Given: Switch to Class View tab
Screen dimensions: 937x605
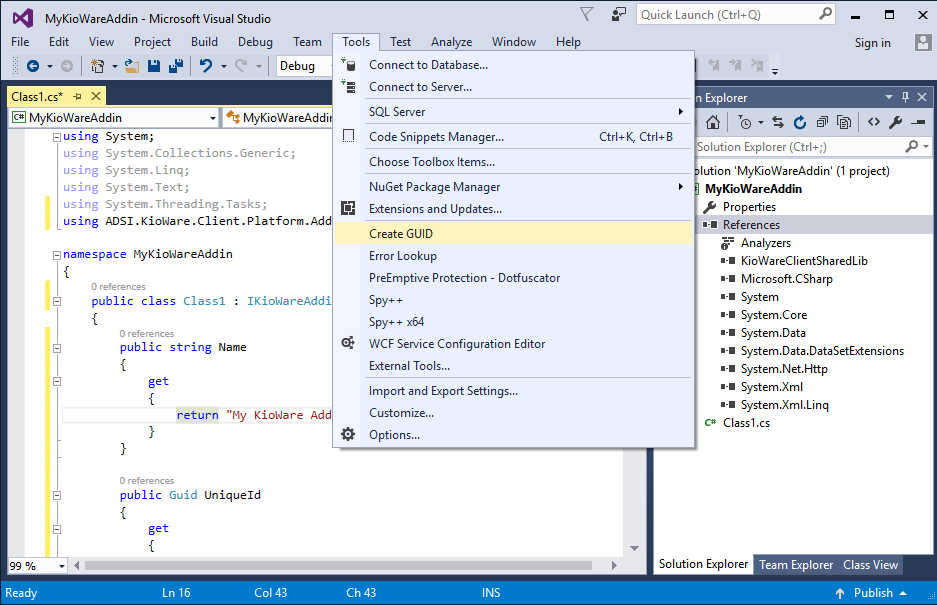Looking at the screenshot, I should (x=870, y=564).
